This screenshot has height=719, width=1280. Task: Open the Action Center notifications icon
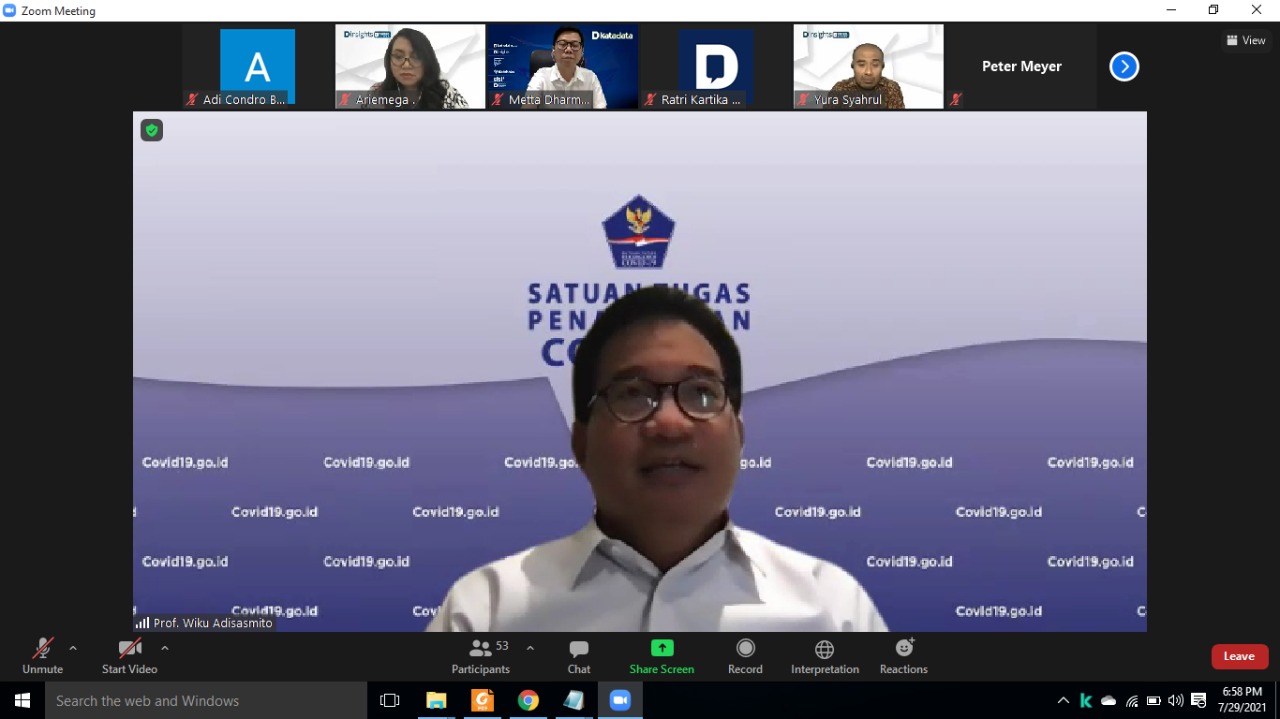[x=1199, y=700]
